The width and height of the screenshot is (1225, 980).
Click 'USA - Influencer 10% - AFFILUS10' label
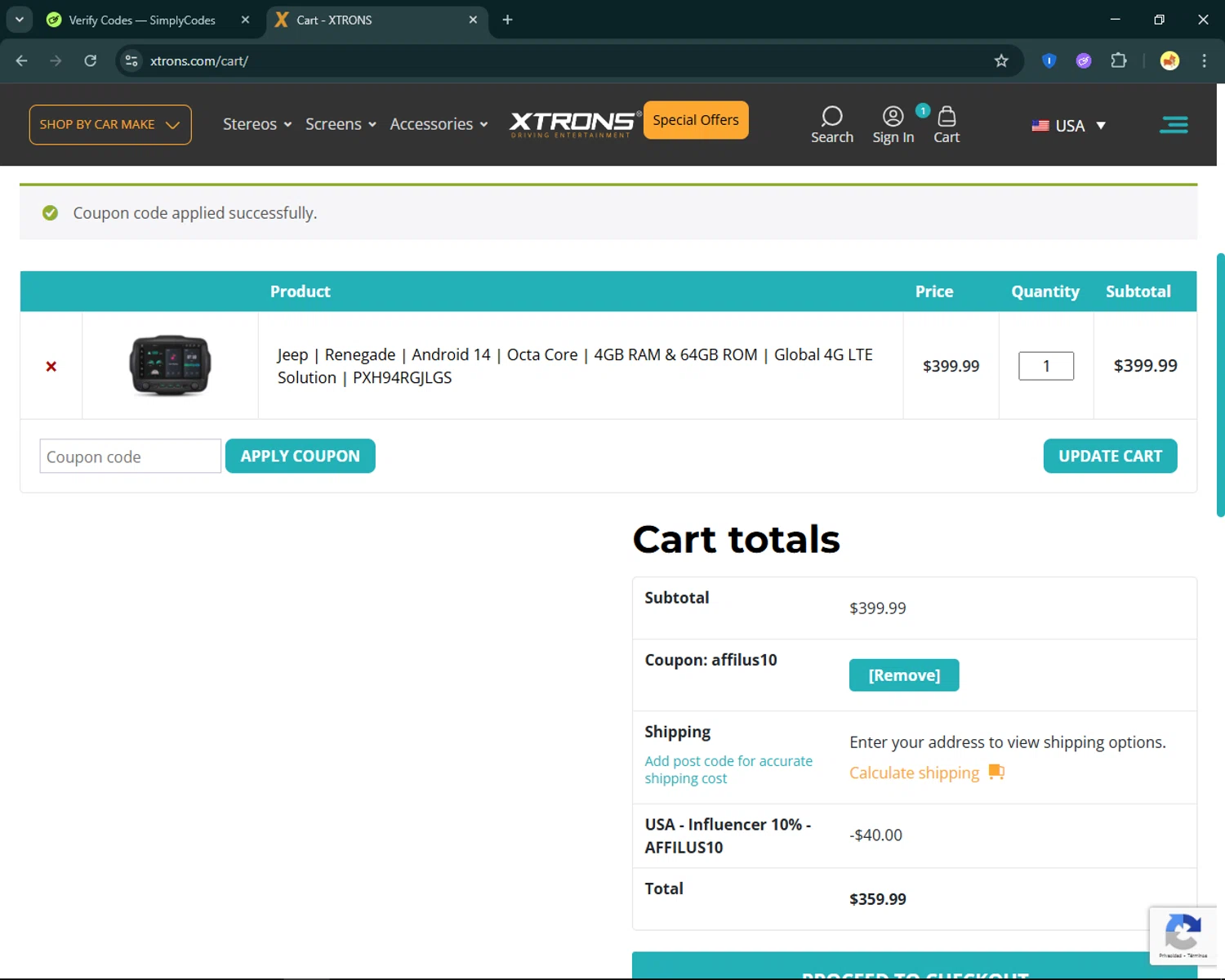coord(728,836)
